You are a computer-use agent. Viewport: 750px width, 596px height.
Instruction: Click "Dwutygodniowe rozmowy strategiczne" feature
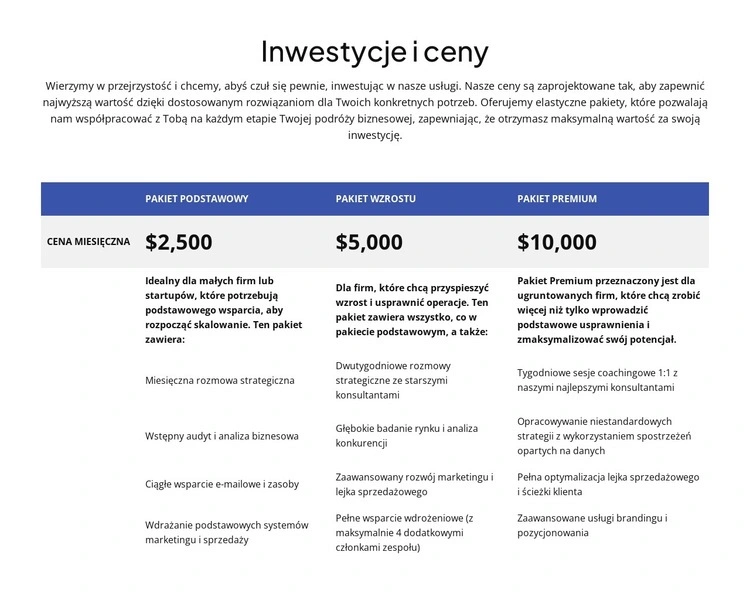pos(394,380)
